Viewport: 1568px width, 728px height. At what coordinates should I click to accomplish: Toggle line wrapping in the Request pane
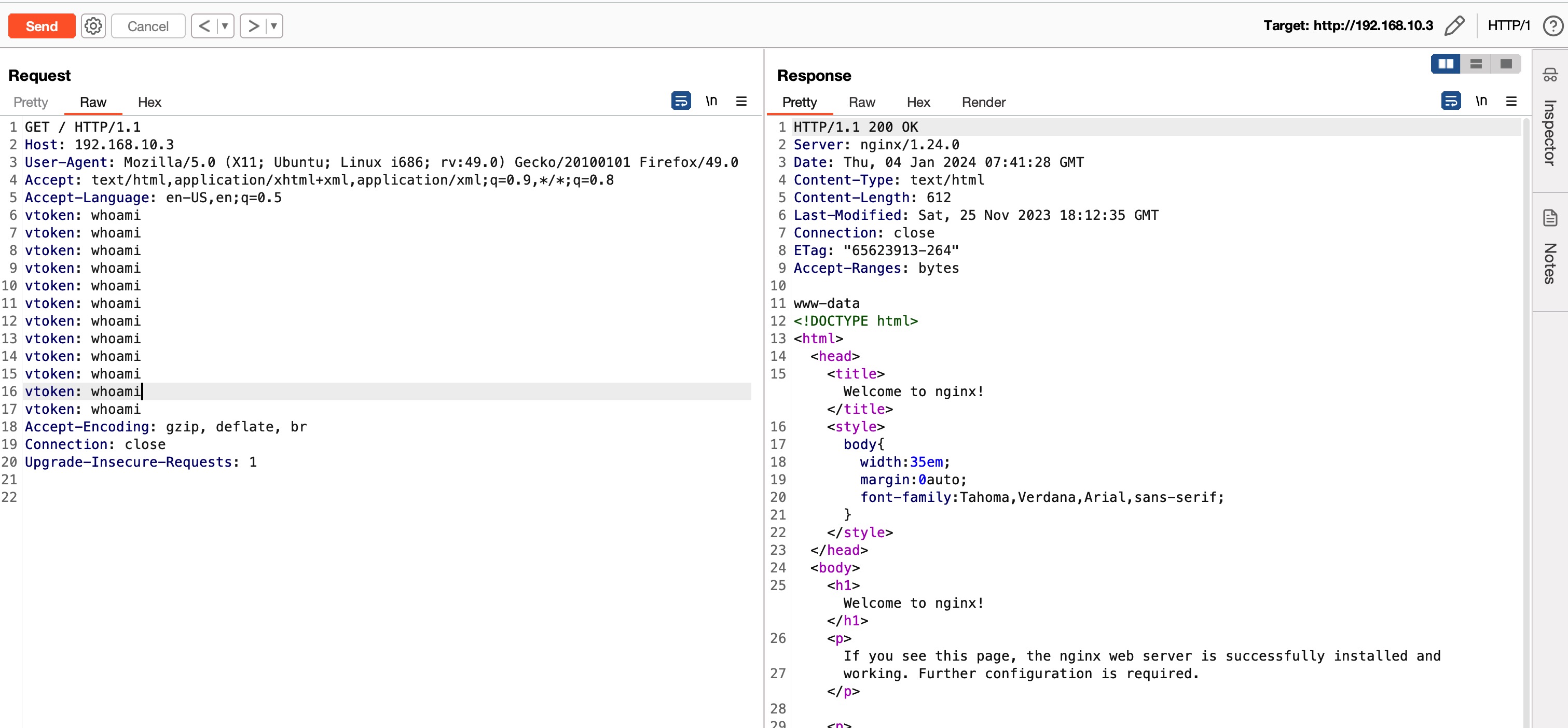681,101
